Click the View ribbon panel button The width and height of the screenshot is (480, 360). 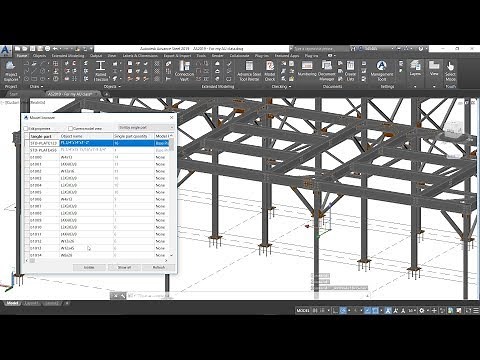click(434, 68)
